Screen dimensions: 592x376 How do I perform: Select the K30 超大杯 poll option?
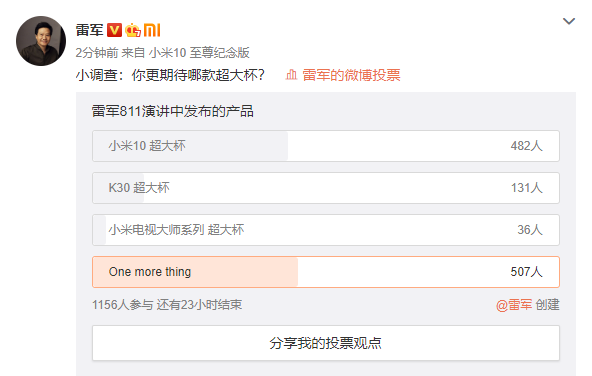click(326, 188)
